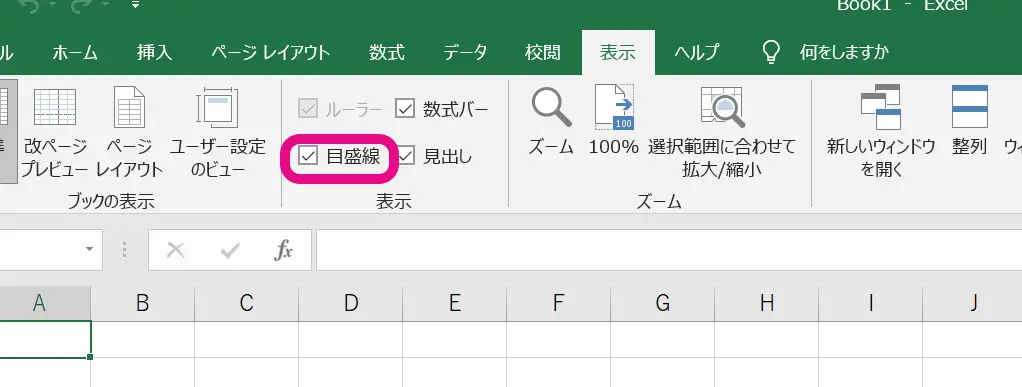Click the fx insert function icon
The height and width of the screenshot is (387, 1022).
[x=284, y=250]
